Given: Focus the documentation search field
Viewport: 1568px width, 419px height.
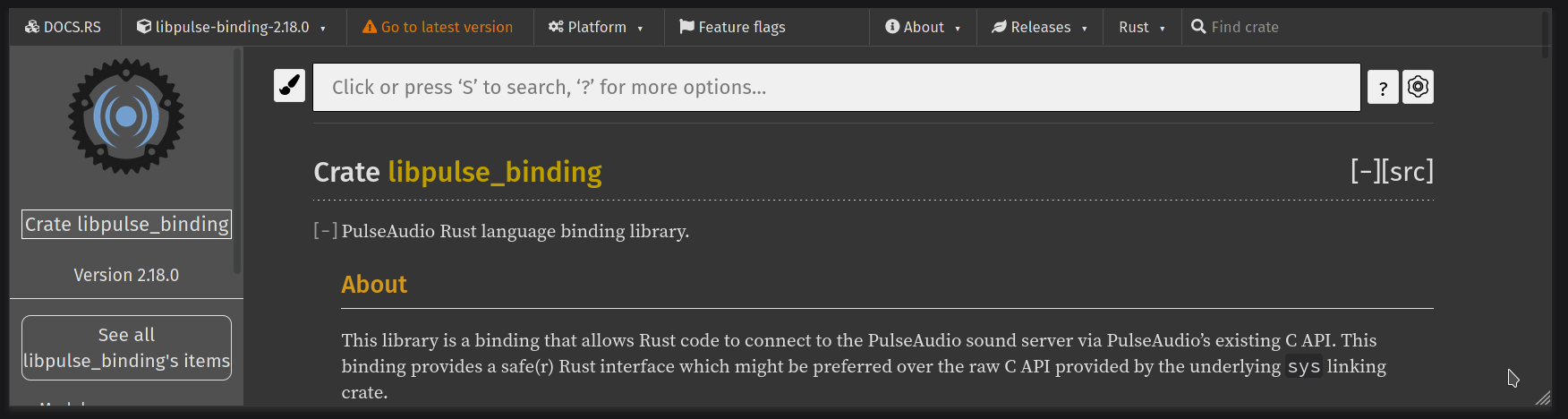Looking at the screenshot, I should coord(837,87).
